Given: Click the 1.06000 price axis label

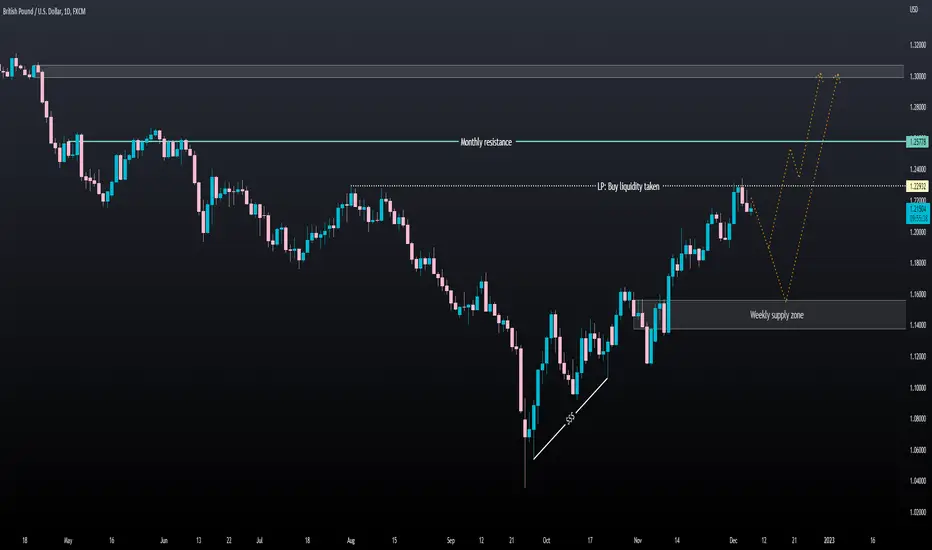Looking at the screenshot, I should click(x=917, y=450).
